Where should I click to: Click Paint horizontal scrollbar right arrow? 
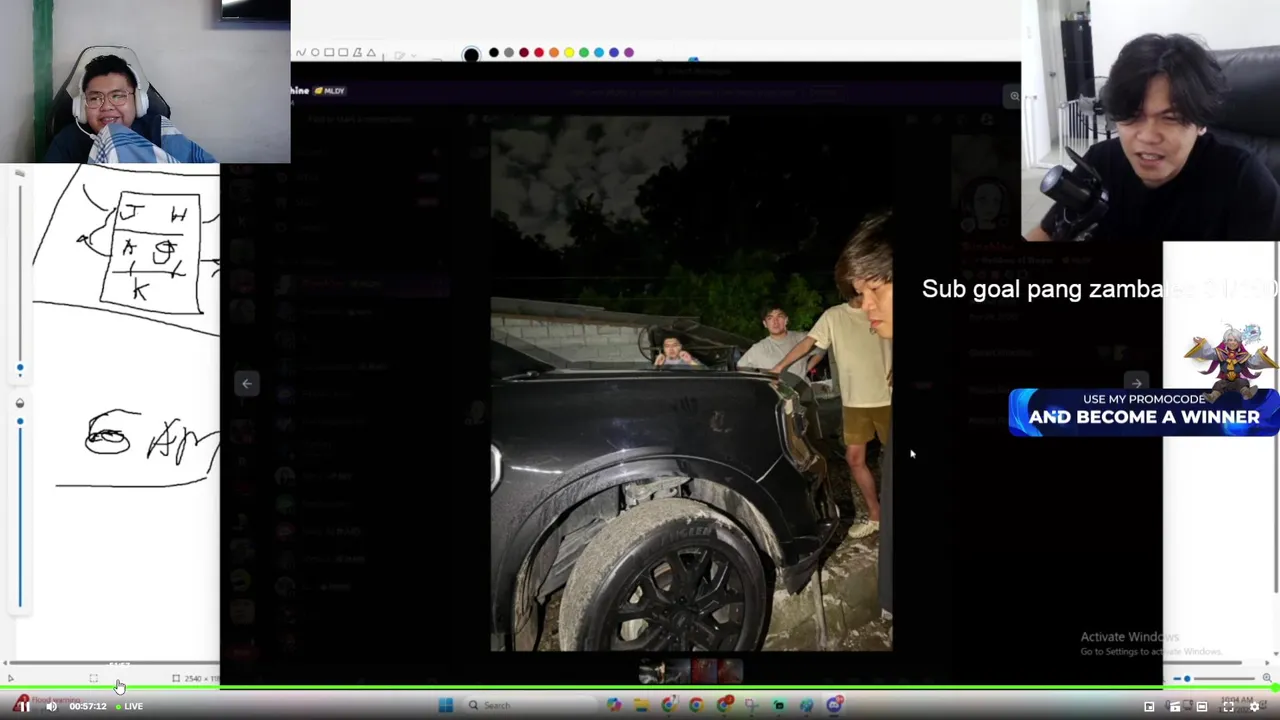1267,663
